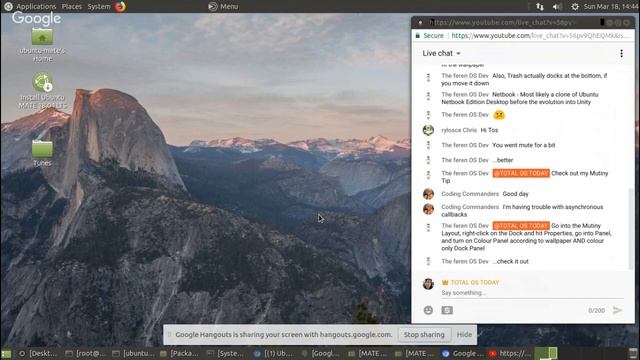Click the network connection indicator icon
This screenshot has width=640, height=360.
(x=540, y=7)
